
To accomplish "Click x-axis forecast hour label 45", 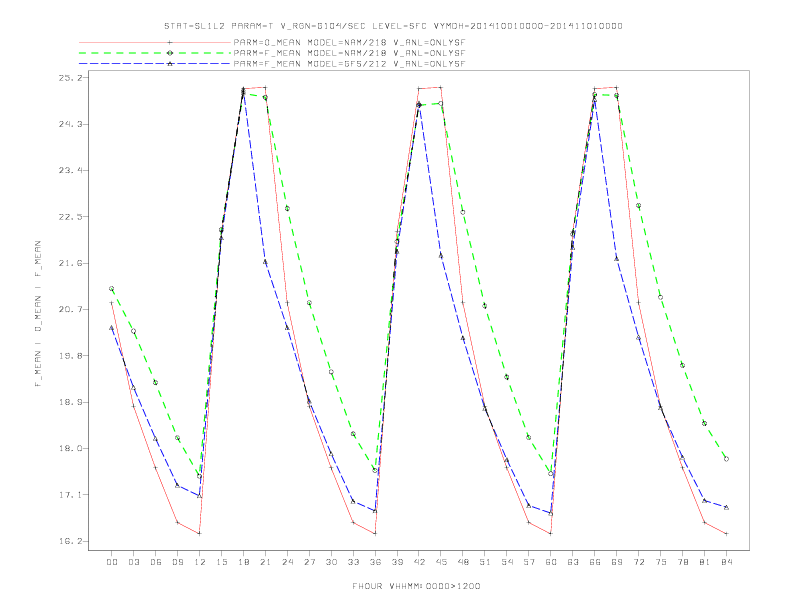I will [x=441, y=562].
